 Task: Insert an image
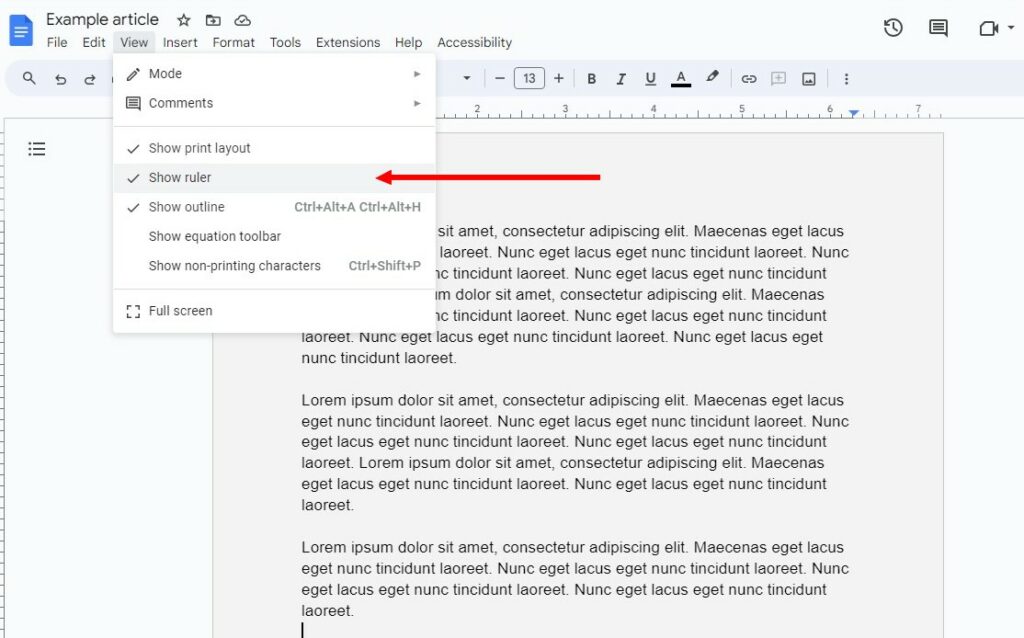click(x=808, y=78)
